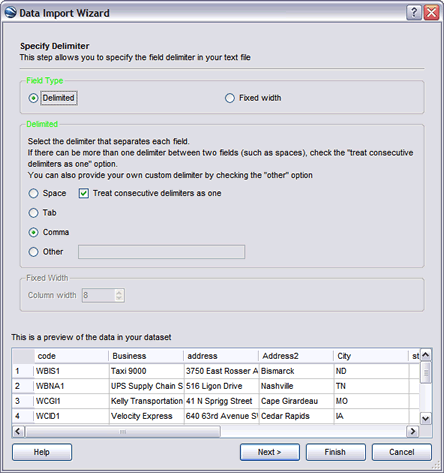Choose Space as the delimiter
This screenshot has height=473, width=444.
click(33, 193)
